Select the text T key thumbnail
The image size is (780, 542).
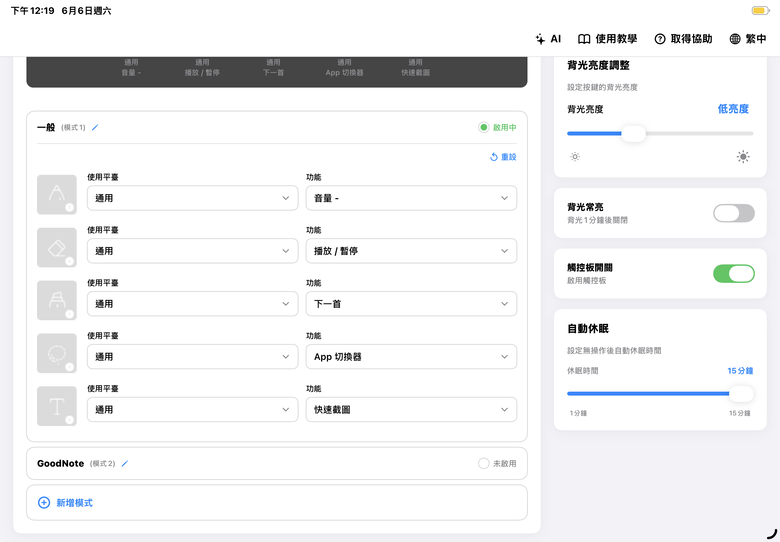pyautogui.click(x=57, y=406)
